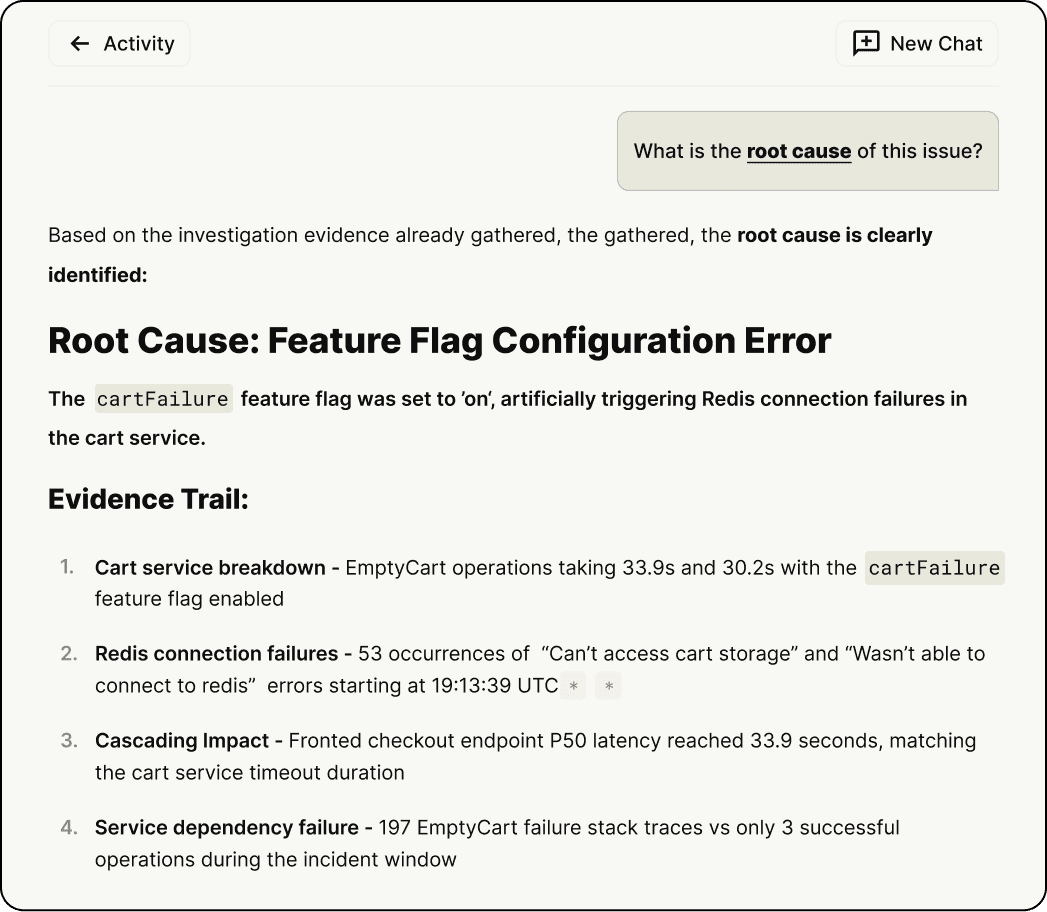Viewport: 1047px width, 912px height.
Task: Follow the underlined root cause link
Action: tap(798, 152)
